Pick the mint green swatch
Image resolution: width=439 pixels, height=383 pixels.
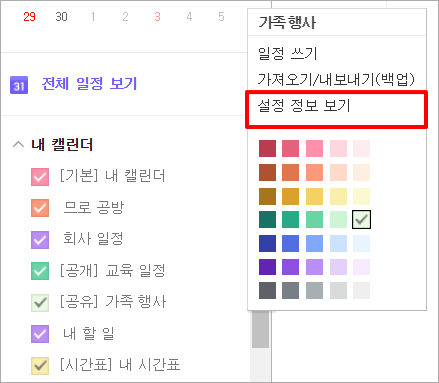click(314, 219)
